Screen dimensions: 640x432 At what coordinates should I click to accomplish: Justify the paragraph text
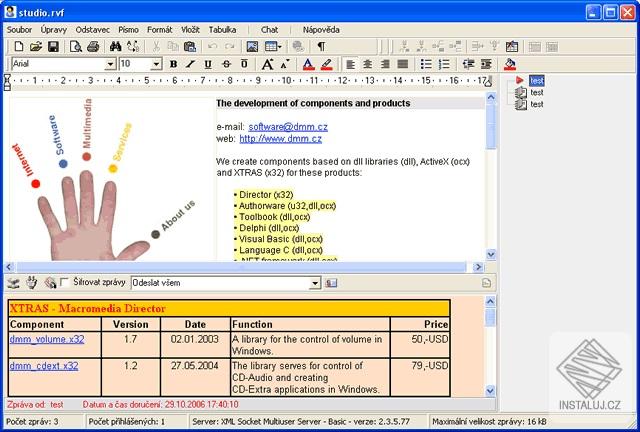(x=403, y=64)
